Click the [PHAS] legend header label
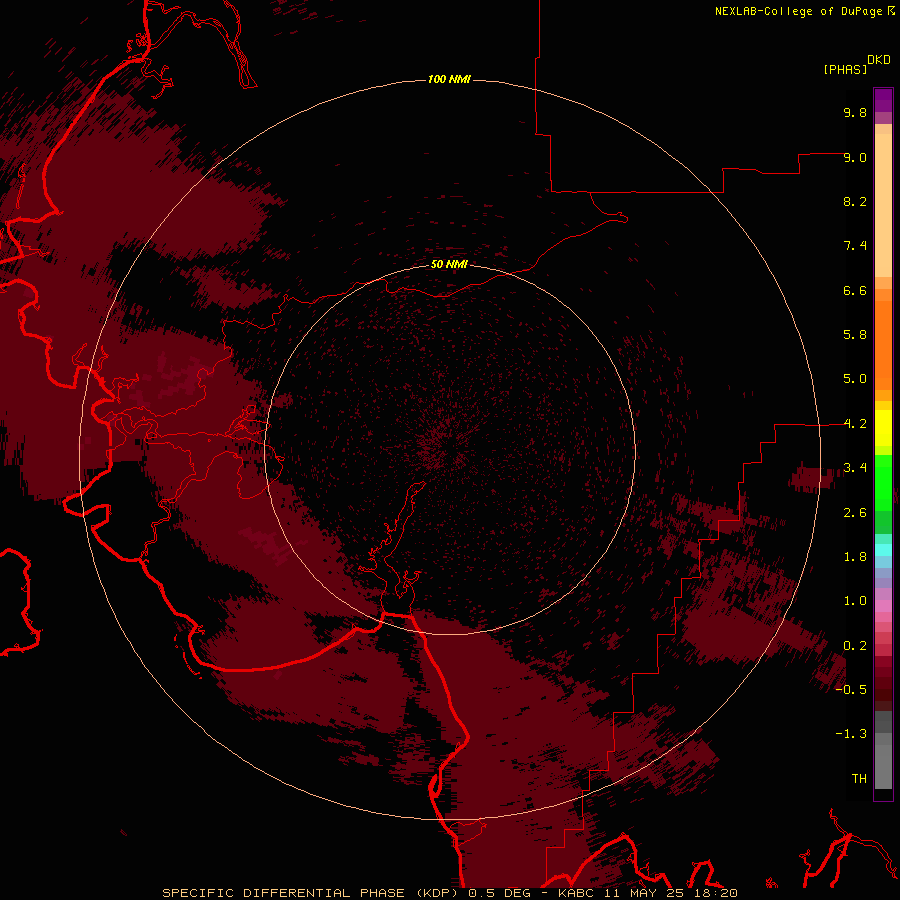The height and width of the screenshot is (900, 900). [845, 69]
